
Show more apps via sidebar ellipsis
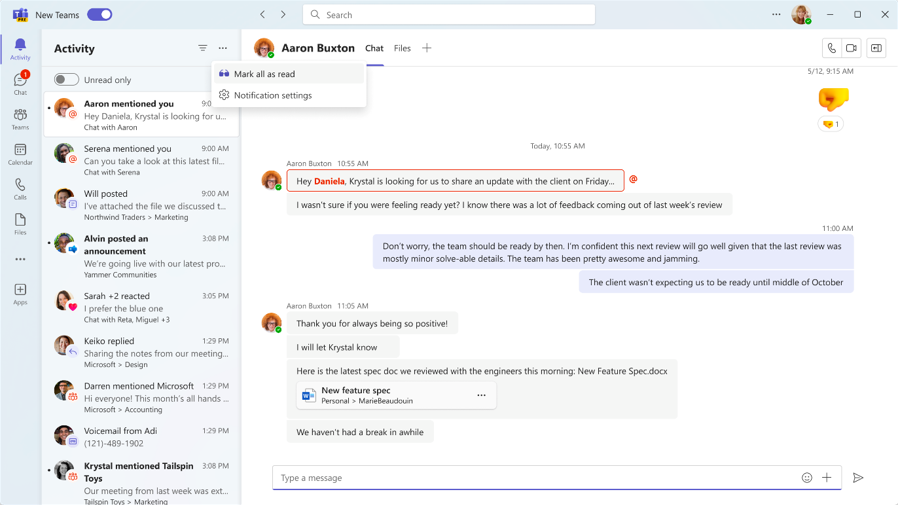tap(20, 259)
